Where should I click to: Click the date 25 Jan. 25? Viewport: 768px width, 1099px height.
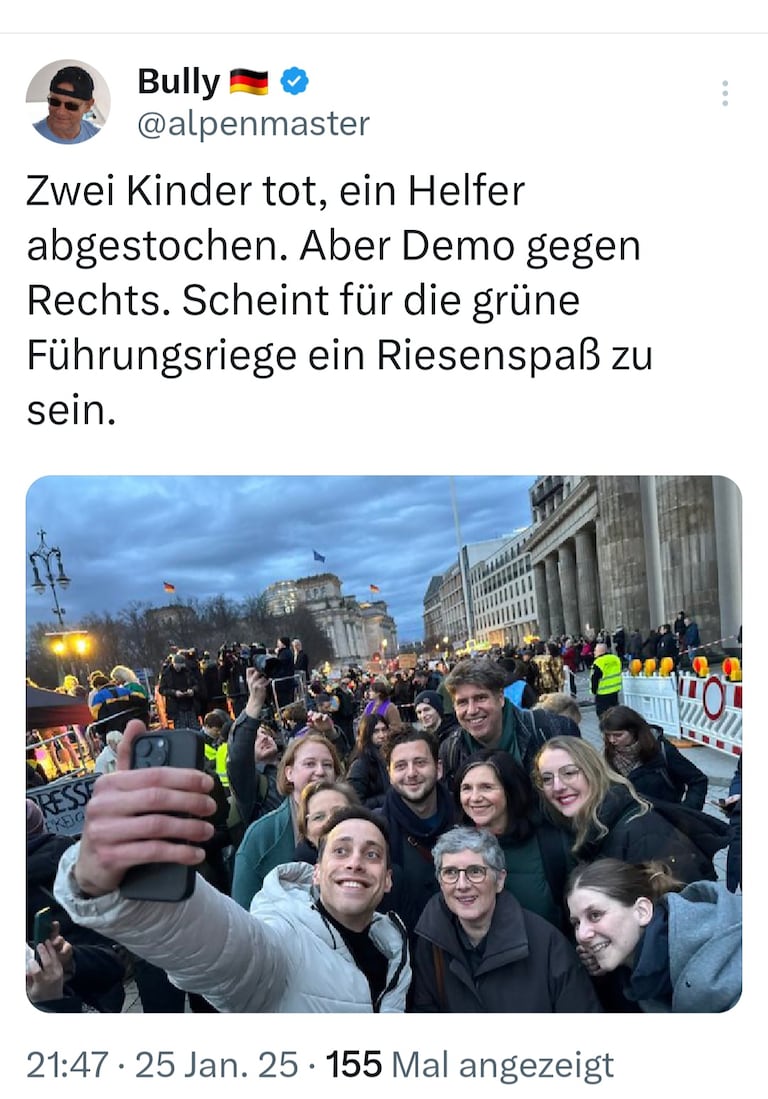click(x=216, y=1065)
